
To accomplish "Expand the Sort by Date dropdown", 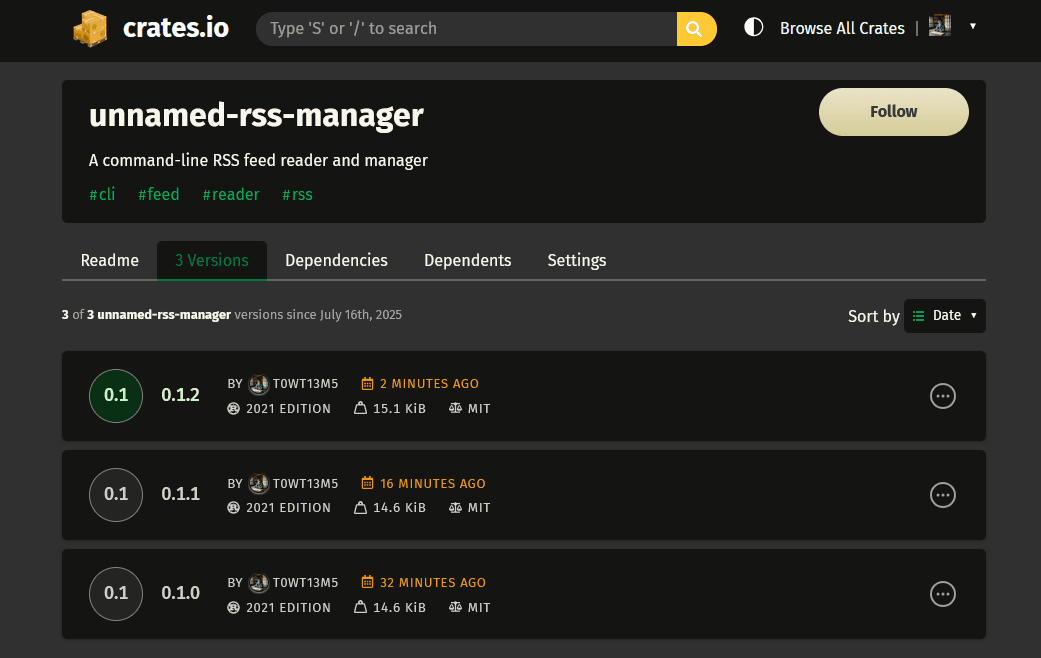I will [x=944, y=316].
